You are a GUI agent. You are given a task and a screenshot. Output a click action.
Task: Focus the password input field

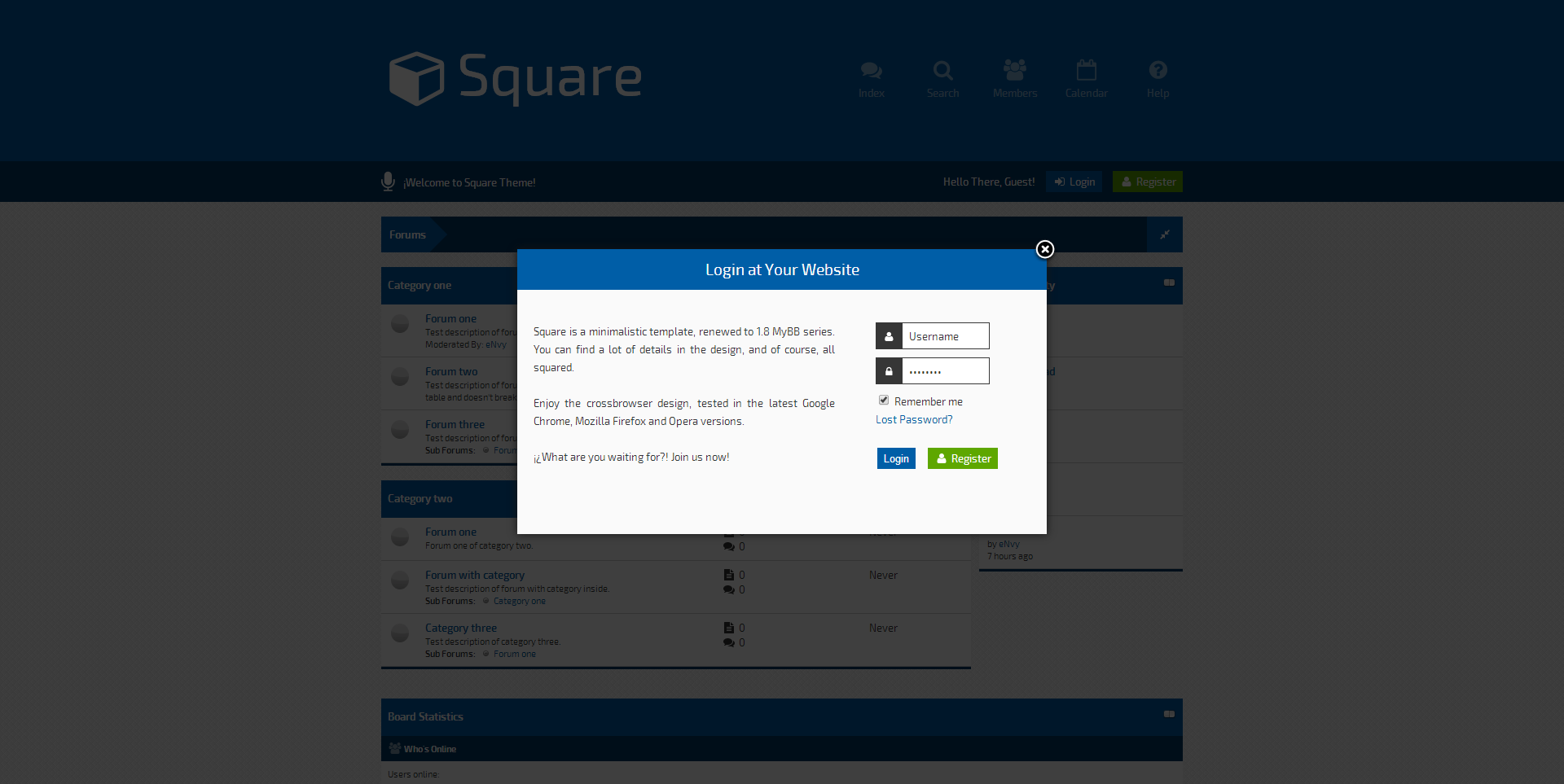(946, 371)
